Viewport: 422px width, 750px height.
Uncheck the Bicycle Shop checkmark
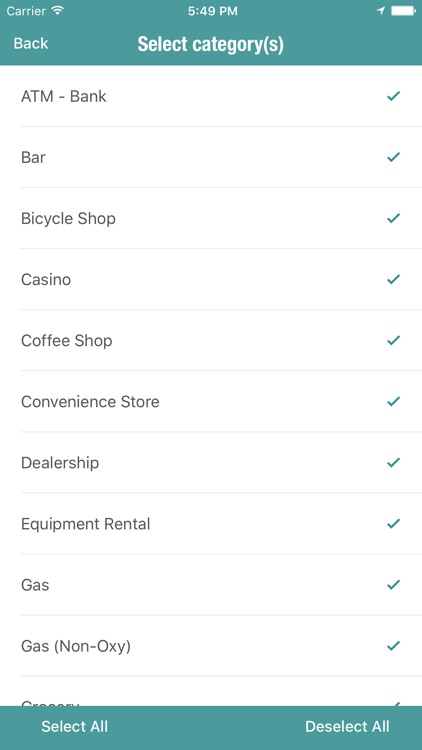tap(393, 218)
